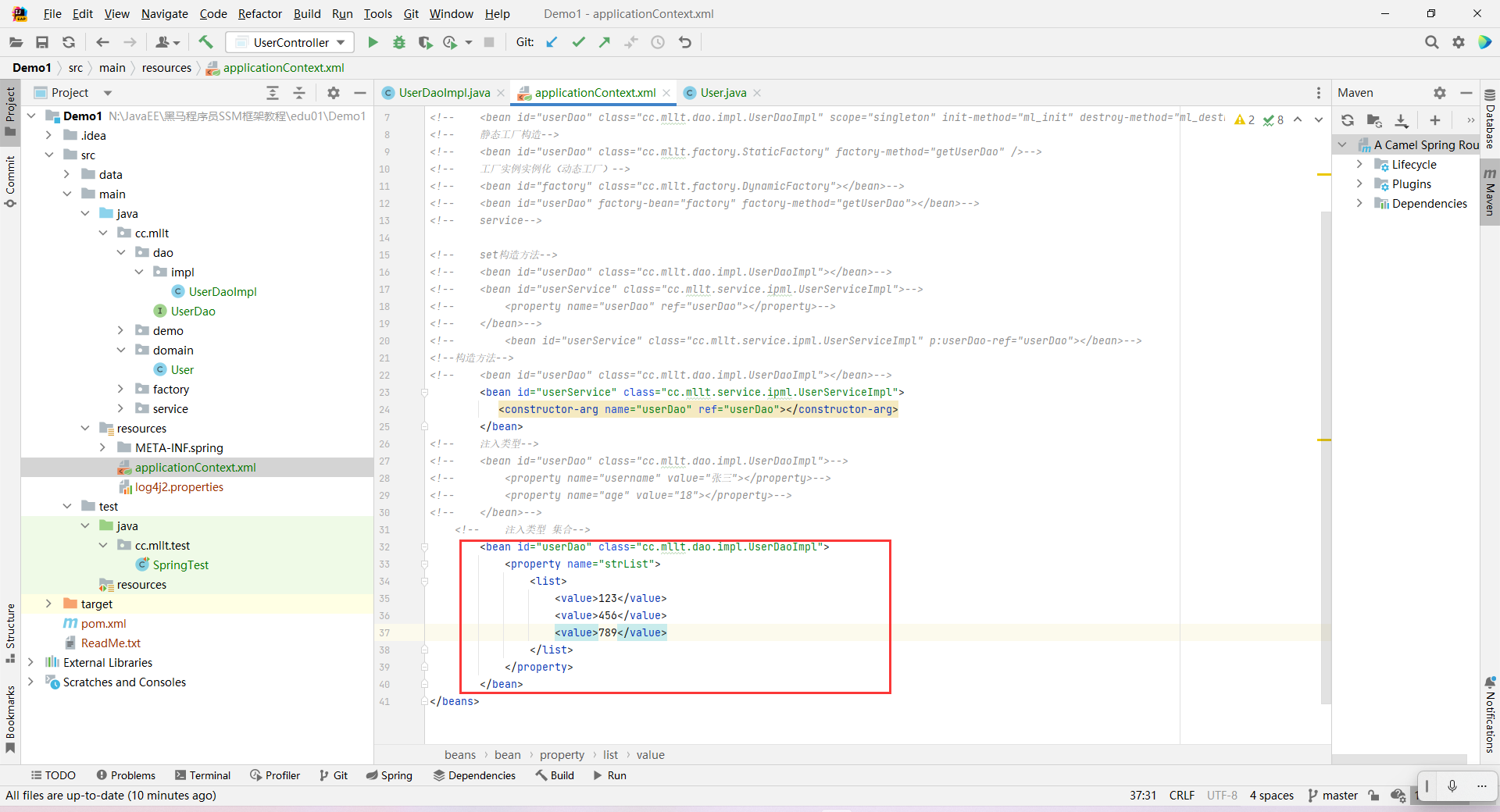Select pom.xml in project tree
1500x812 pixels.
[103, 623]
